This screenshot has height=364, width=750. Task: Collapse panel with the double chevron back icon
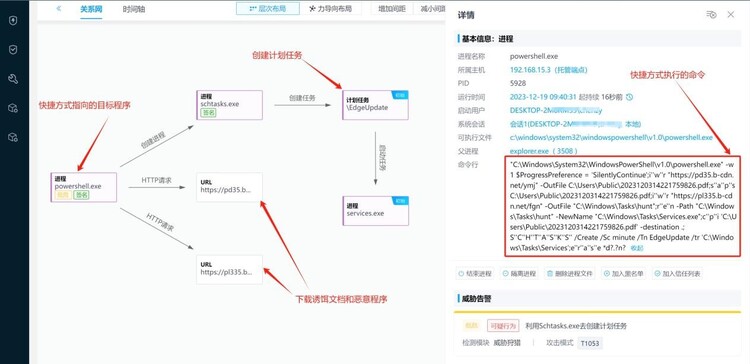point(58,9)
